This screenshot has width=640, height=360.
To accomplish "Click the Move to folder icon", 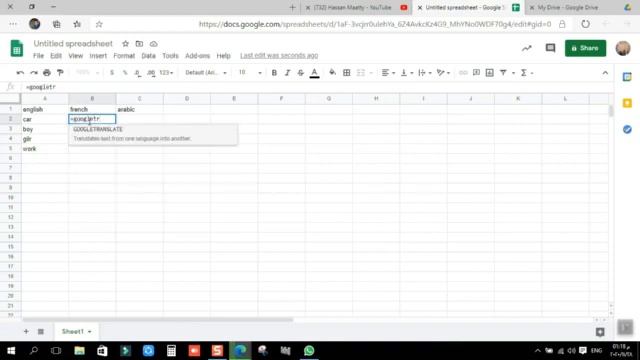I will pyautogui.click(x=139, y=44).
